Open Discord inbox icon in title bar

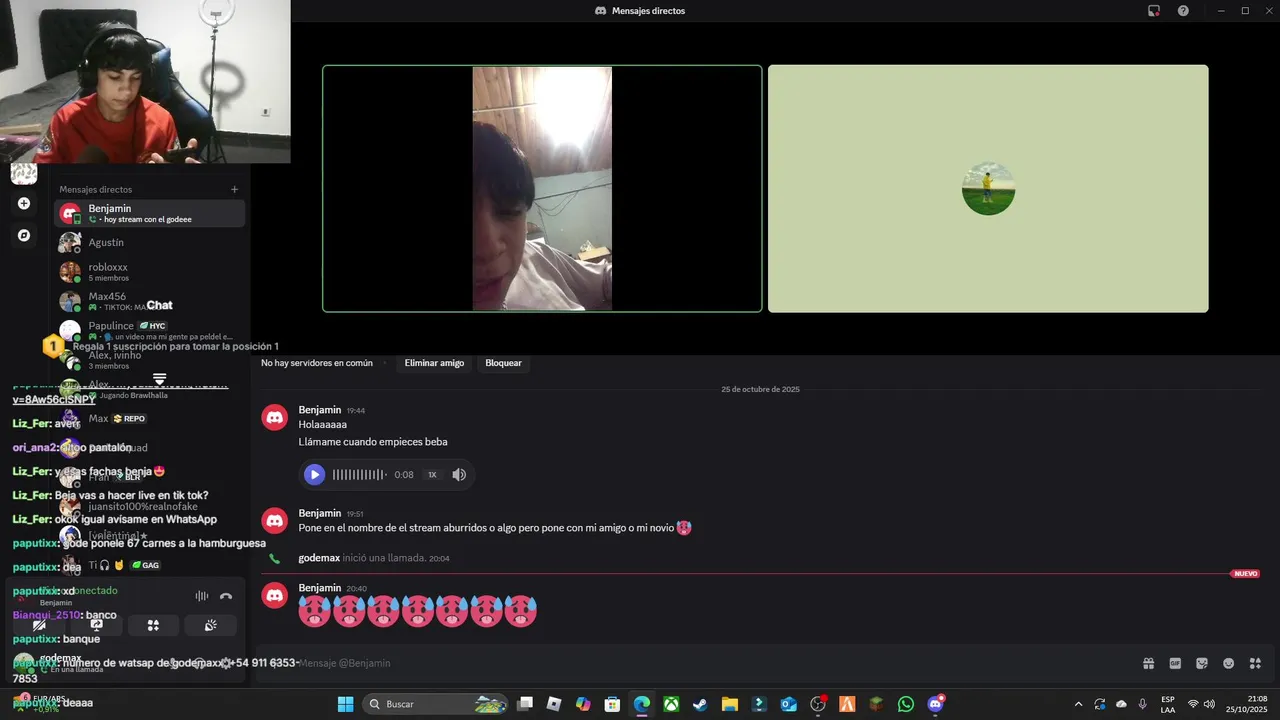(x=1154, y=11)
